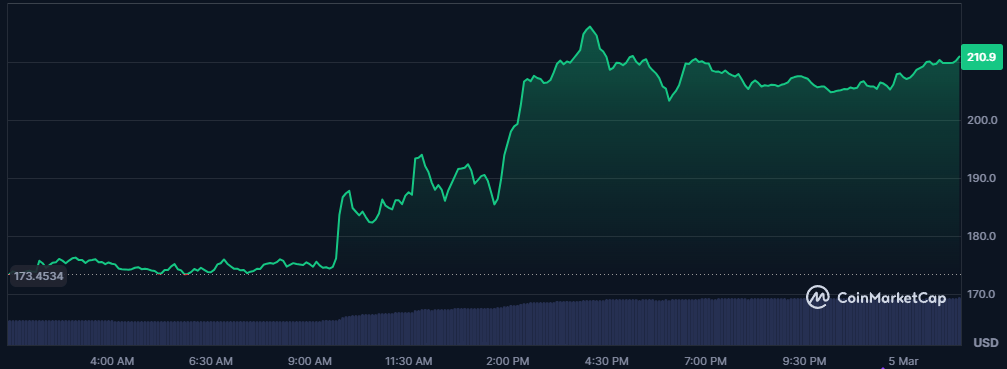Click the USD currency label
Viewport: 1007px width, 369px height.
pyautogui.click(x=986, y=343)
